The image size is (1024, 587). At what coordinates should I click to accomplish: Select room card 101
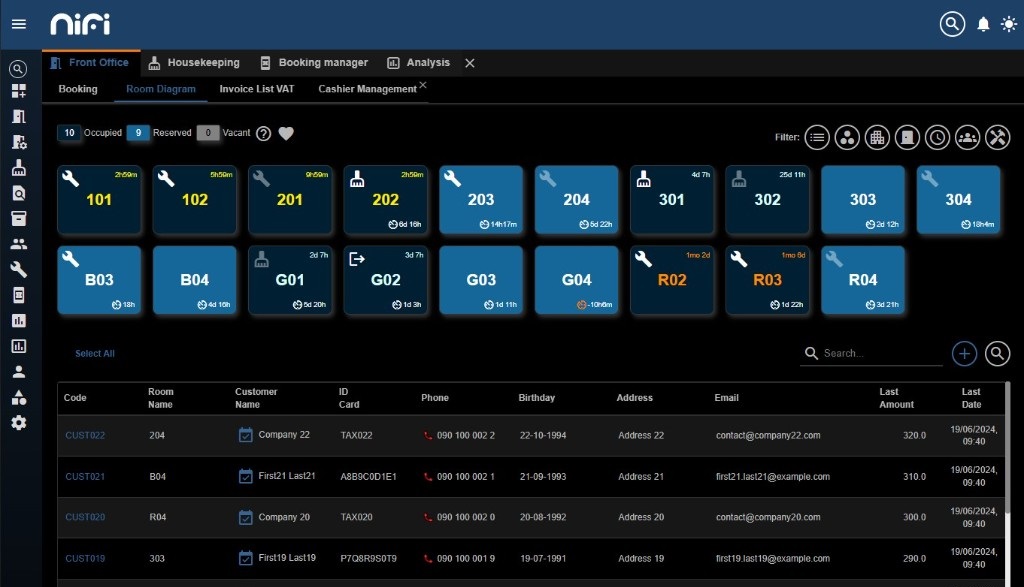click(99, 199)
